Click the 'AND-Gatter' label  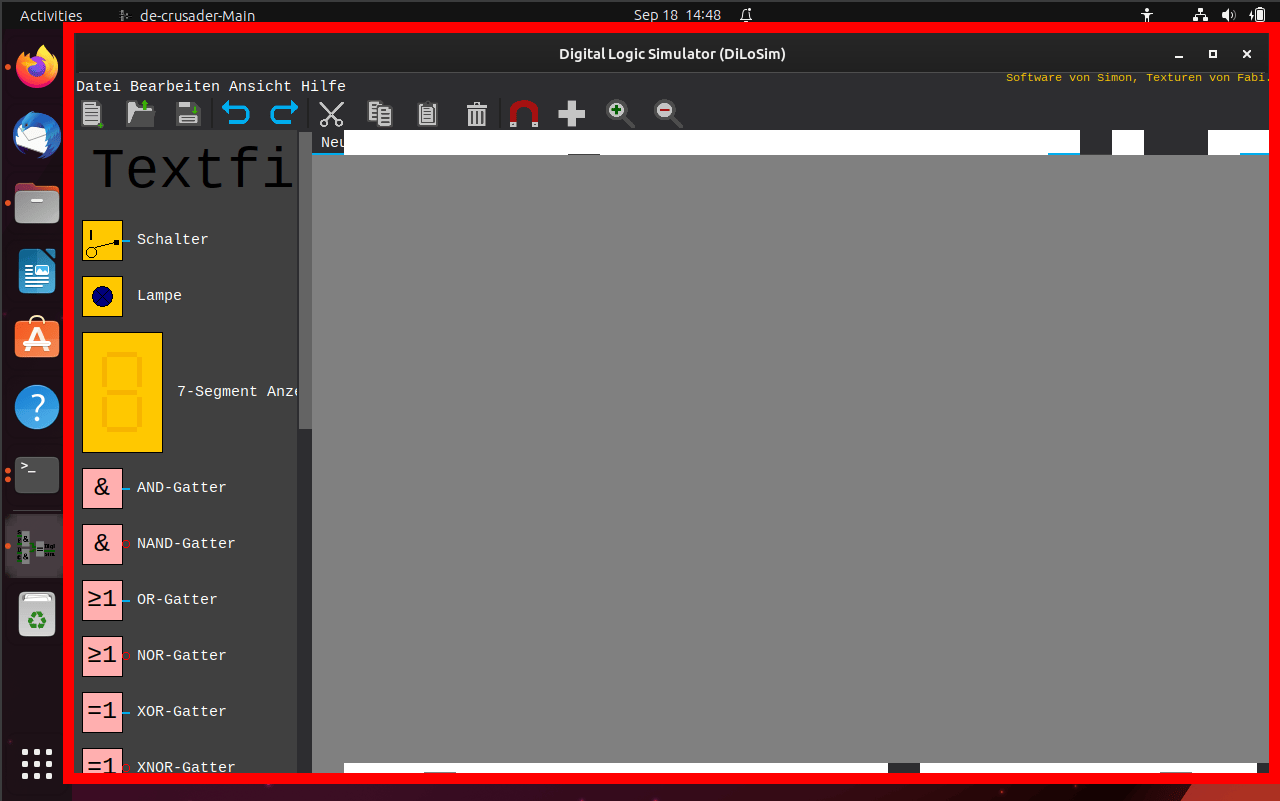tap(181, 488)
